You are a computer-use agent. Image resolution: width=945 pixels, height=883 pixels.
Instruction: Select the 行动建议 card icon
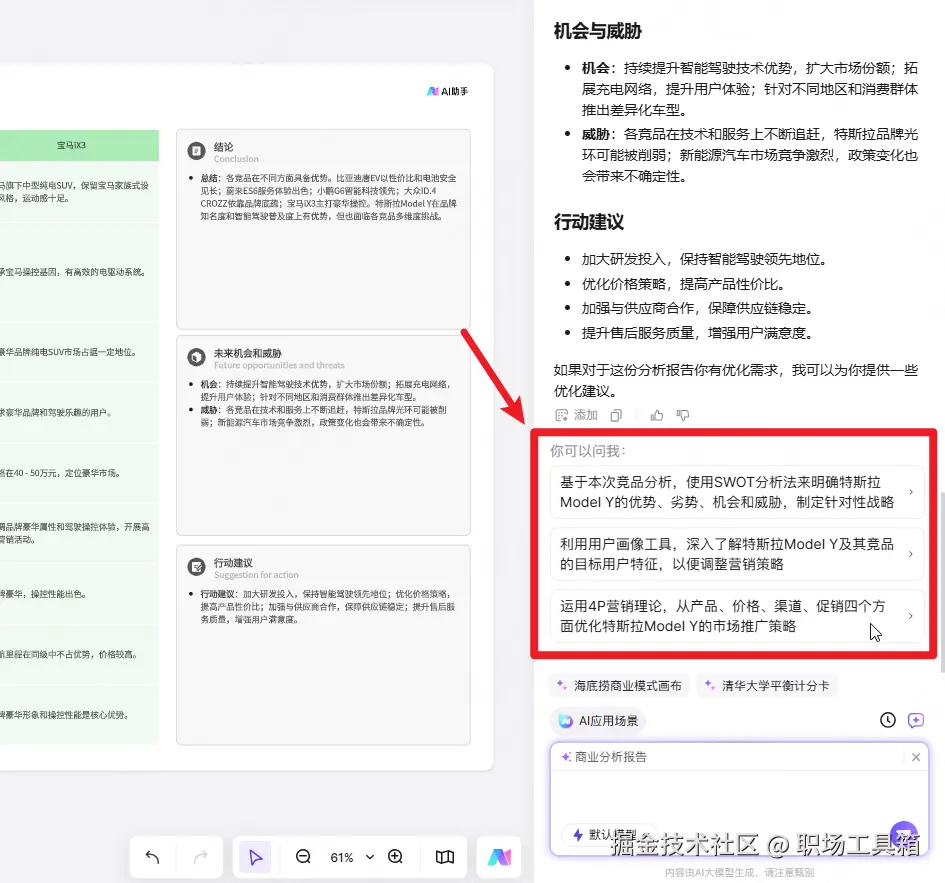(196, 567)
